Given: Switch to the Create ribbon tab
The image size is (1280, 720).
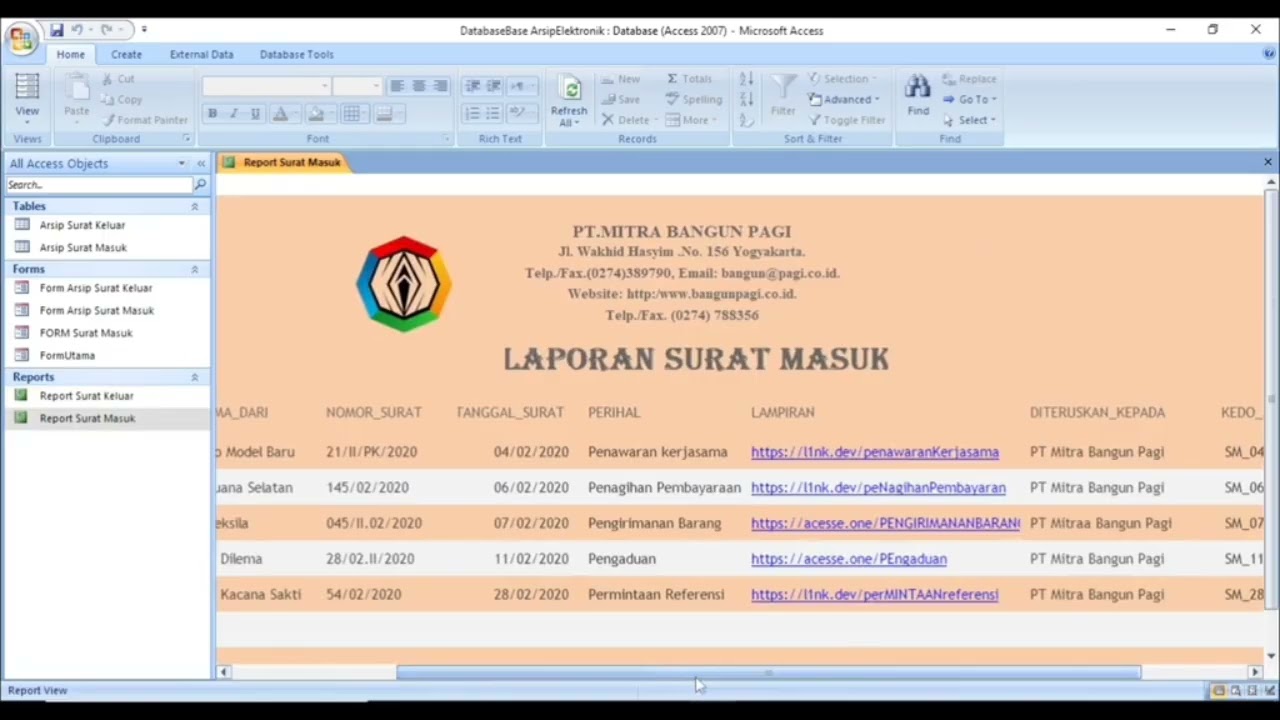Looking at the screenshot, I should point(126,54).
